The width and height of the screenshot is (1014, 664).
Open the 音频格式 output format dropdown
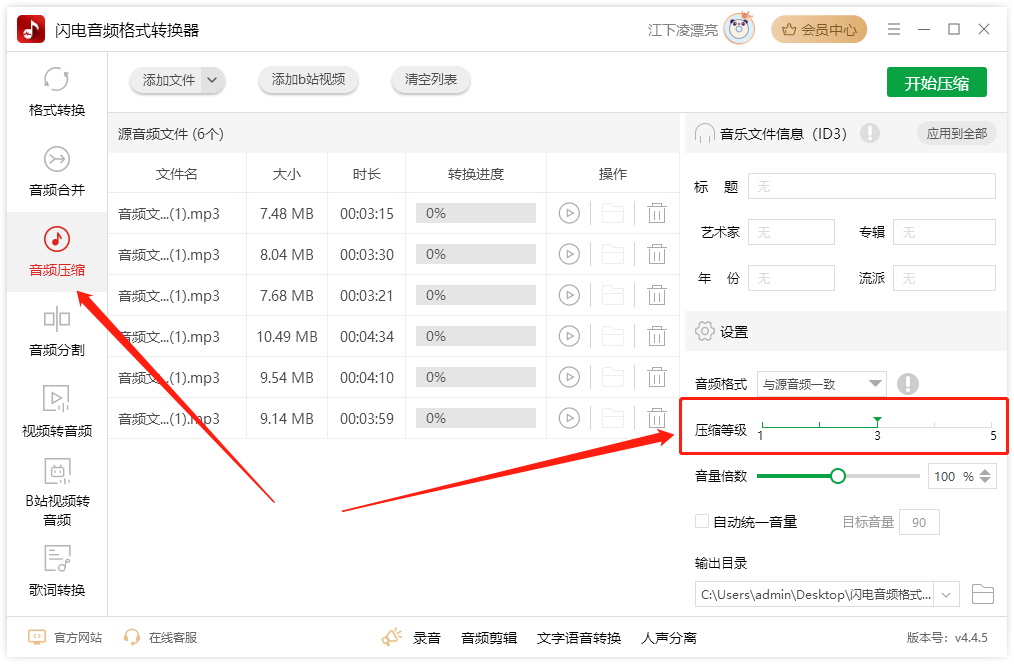coord(875,383)
